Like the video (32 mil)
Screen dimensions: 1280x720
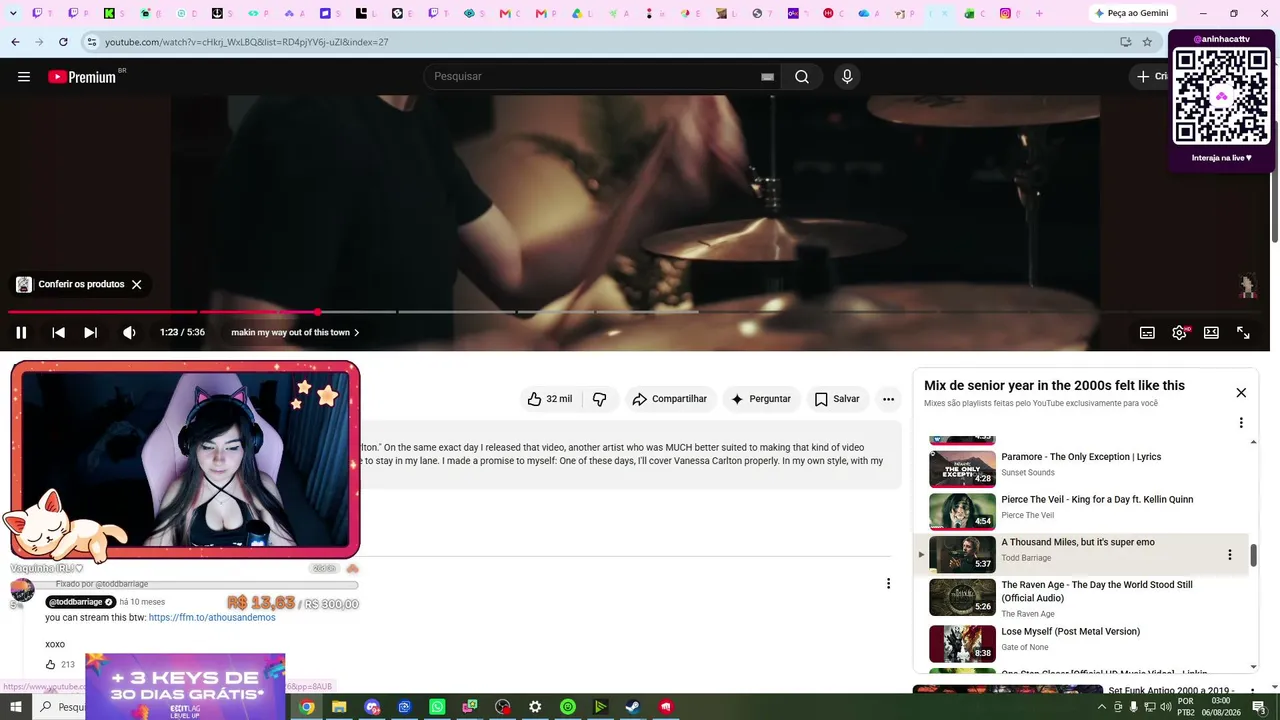[x=550, y=399]
